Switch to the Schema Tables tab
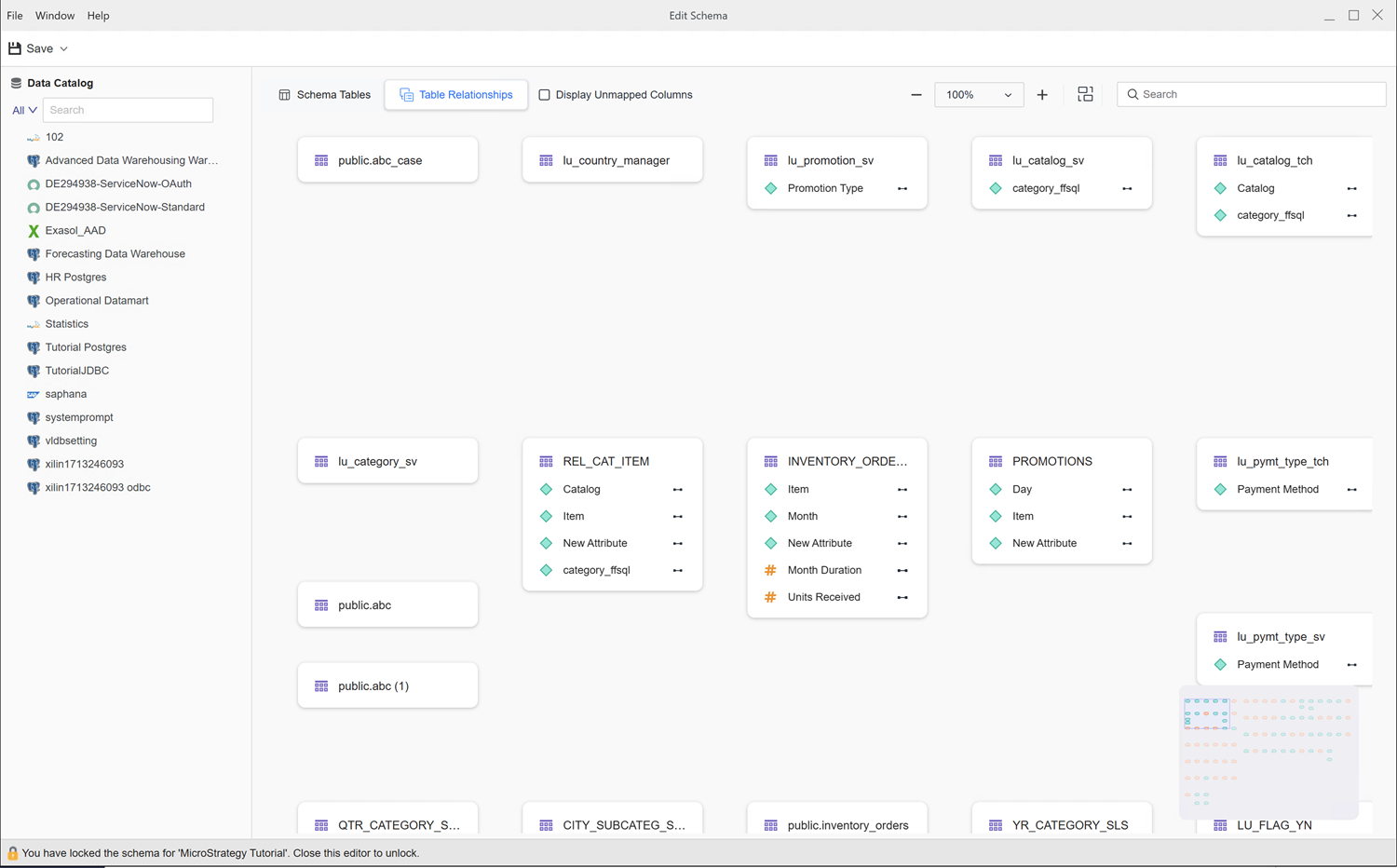This screenshot has height=868, width=1397. tap(324, 95)
